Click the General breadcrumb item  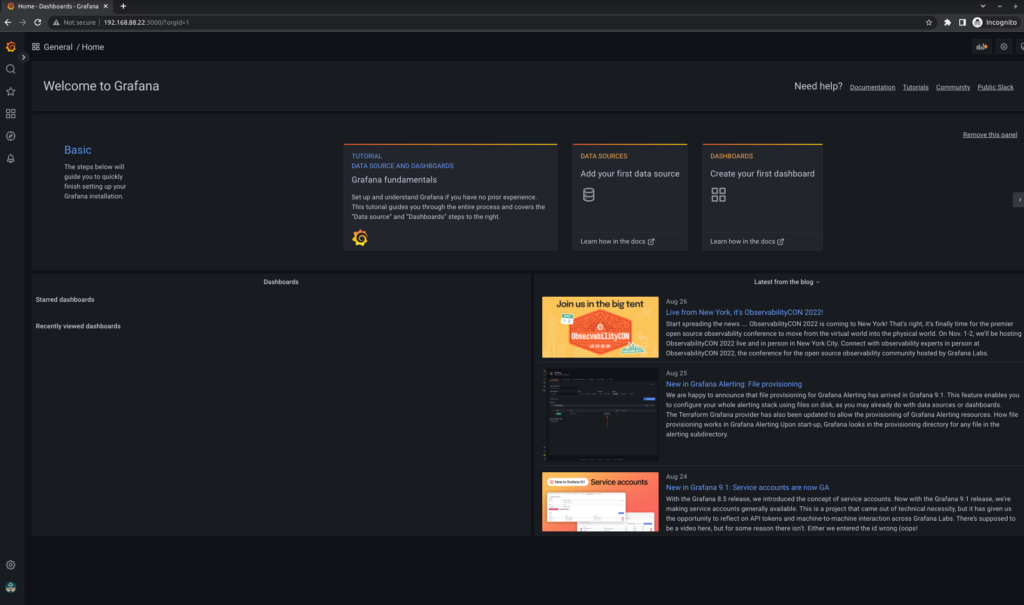[x=57, y=46]
